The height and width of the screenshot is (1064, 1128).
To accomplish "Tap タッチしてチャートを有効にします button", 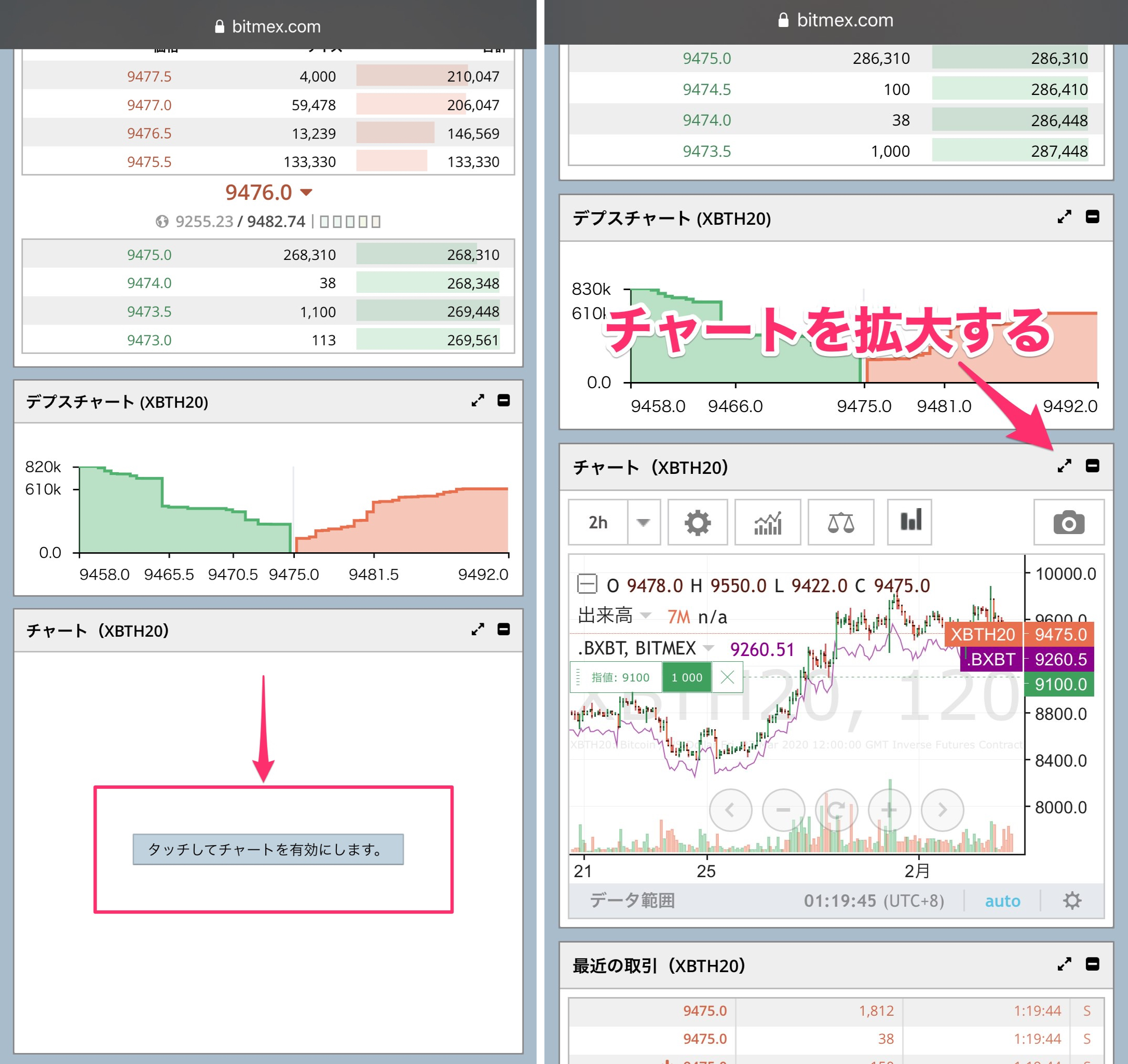I will pos(268,849).
